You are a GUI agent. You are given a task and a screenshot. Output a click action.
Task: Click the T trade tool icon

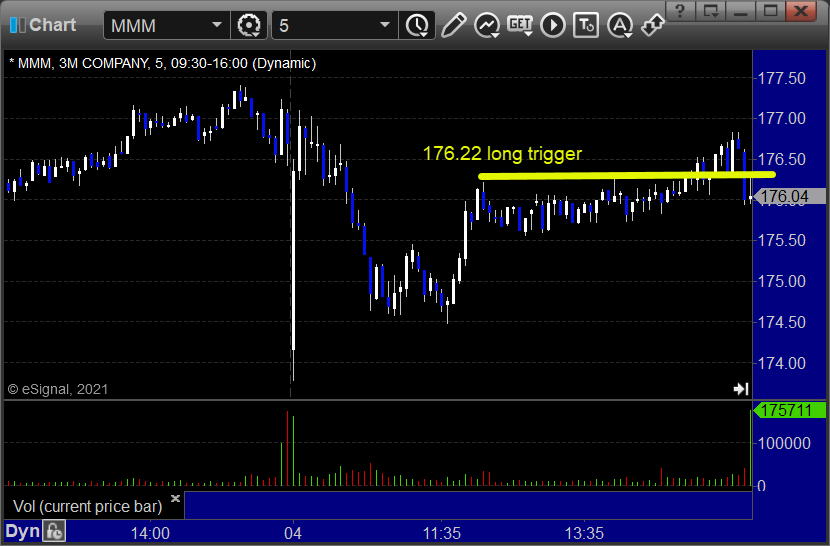[586, 25]
